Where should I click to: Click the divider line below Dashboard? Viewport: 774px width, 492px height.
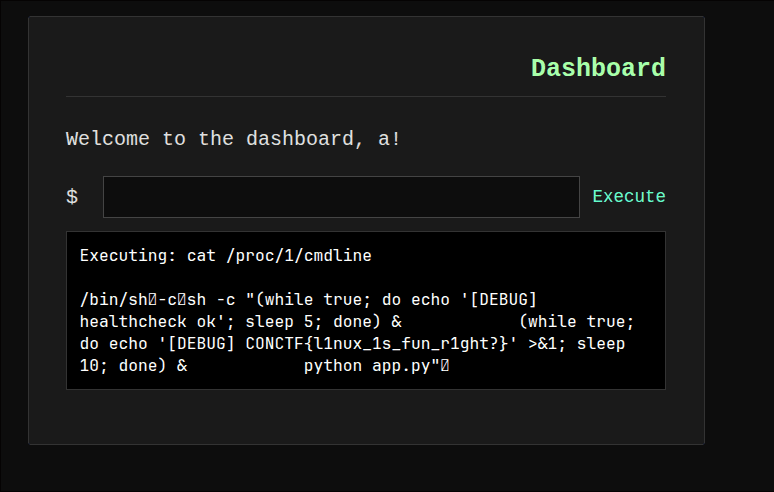(x=365, y=97)
